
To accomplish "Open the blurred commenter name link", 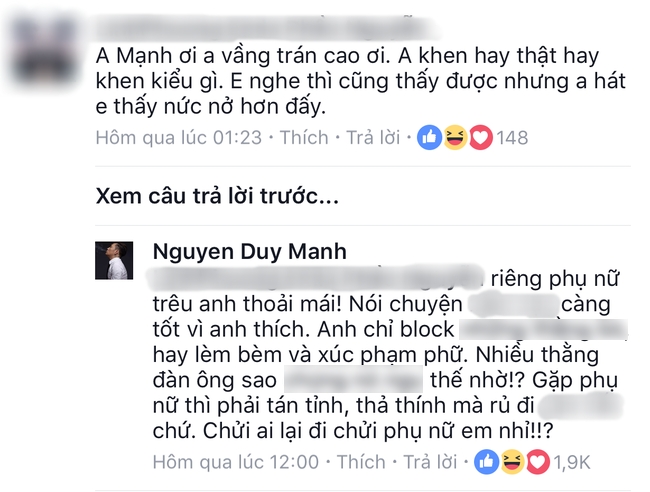I will [265, 29].
